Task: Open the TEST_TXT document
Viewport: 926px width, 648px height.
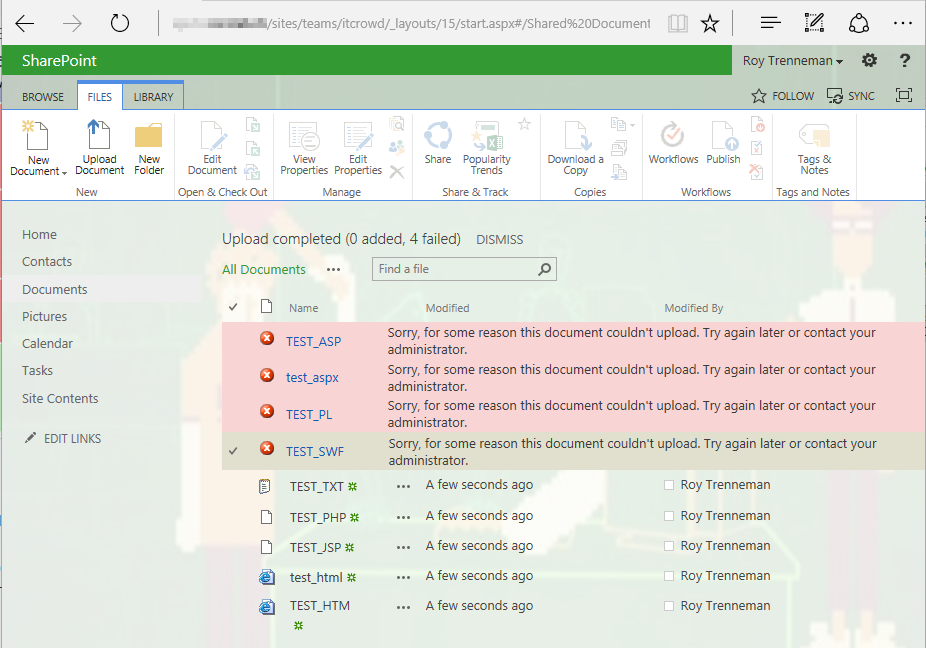Action: (x=317, y=487)
